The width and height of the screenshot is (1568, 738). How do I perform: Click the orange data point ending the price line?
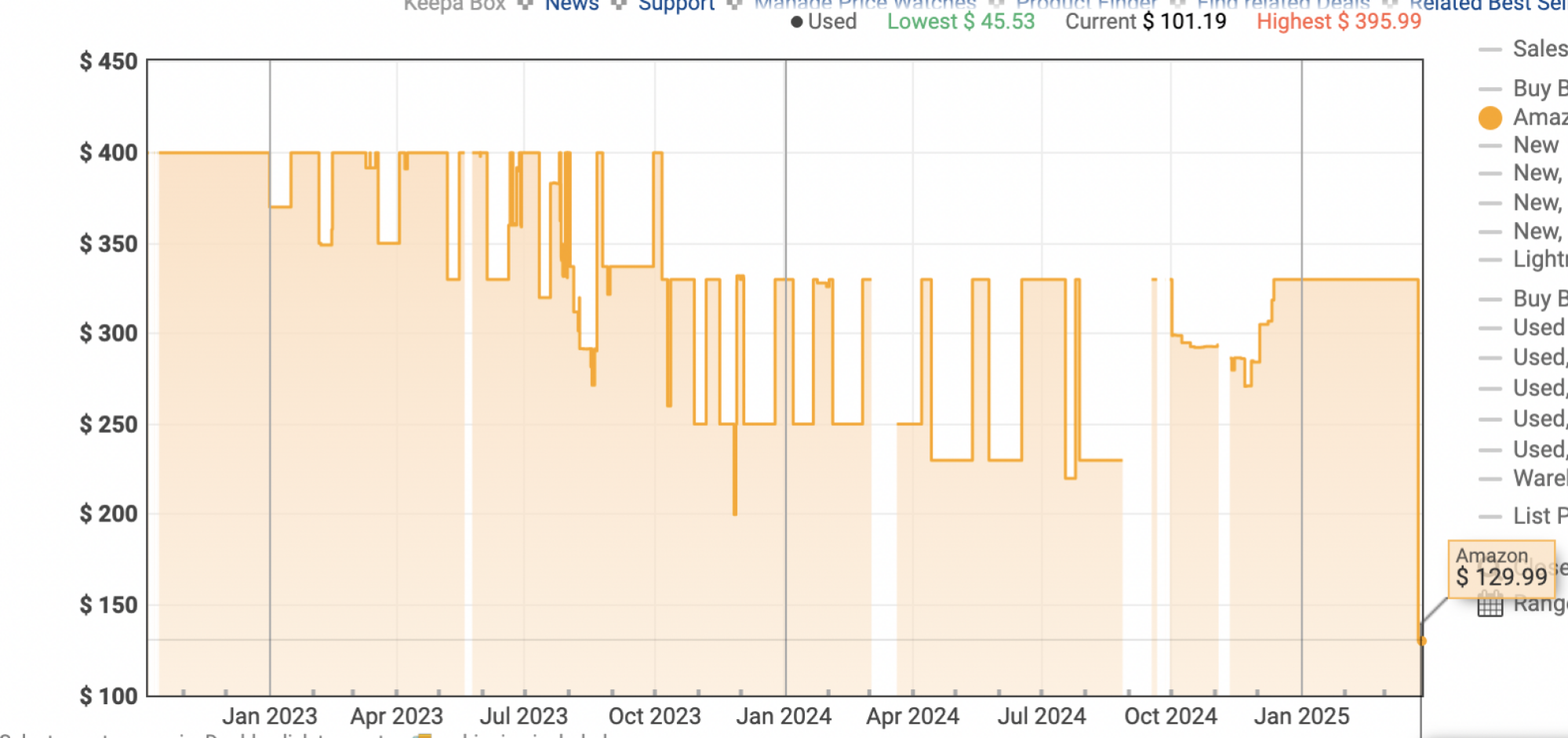pos(1421,641)
